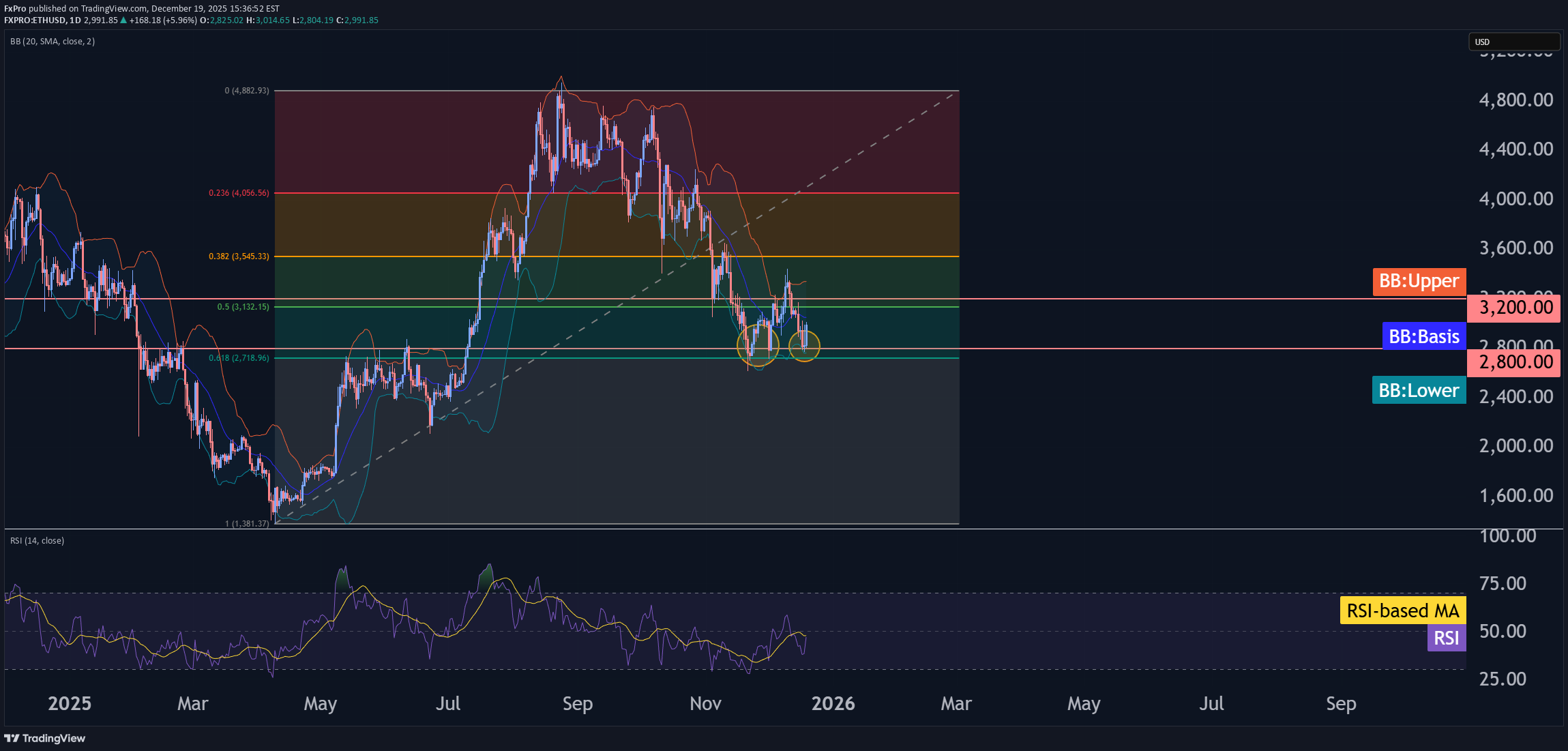
Task: Click the BB (20, SMA, close, 2) legend
Action: tap(53, 42)
